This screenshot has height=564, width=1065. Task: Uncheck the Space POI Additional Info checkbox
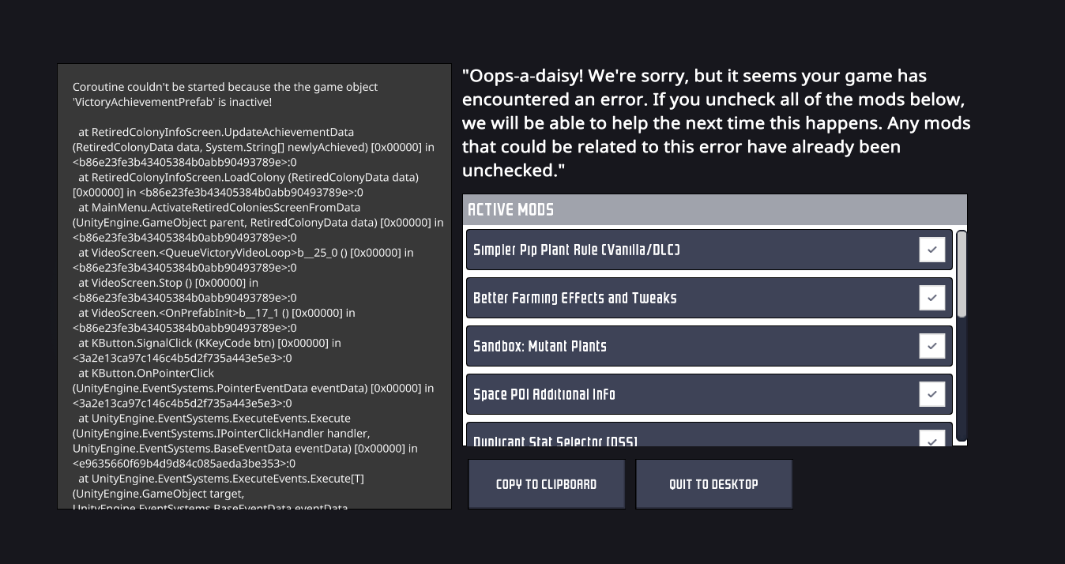(x=932, y=394)
